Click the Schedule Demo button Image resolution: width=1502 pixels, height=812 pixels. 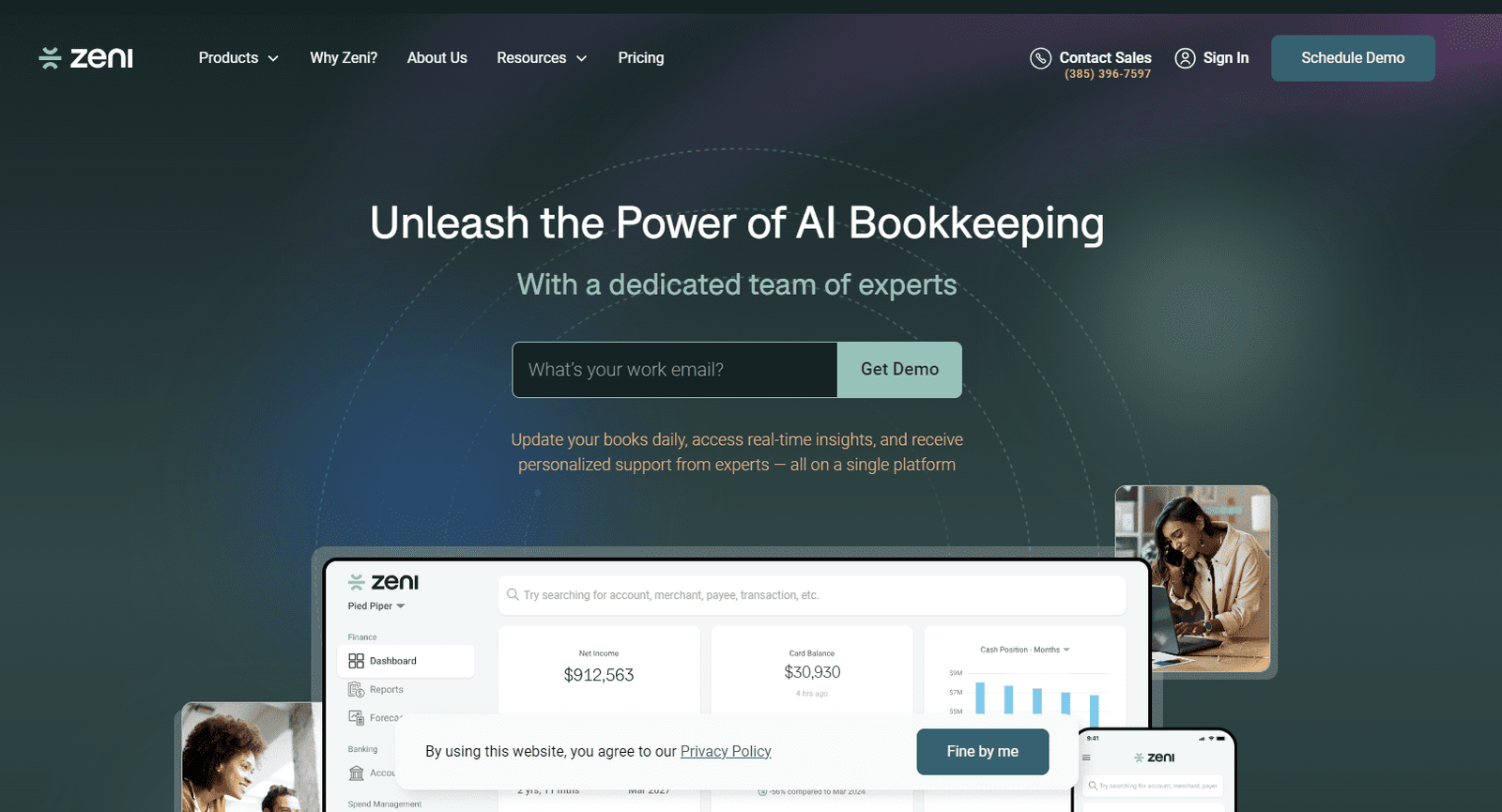[1353, 58]
